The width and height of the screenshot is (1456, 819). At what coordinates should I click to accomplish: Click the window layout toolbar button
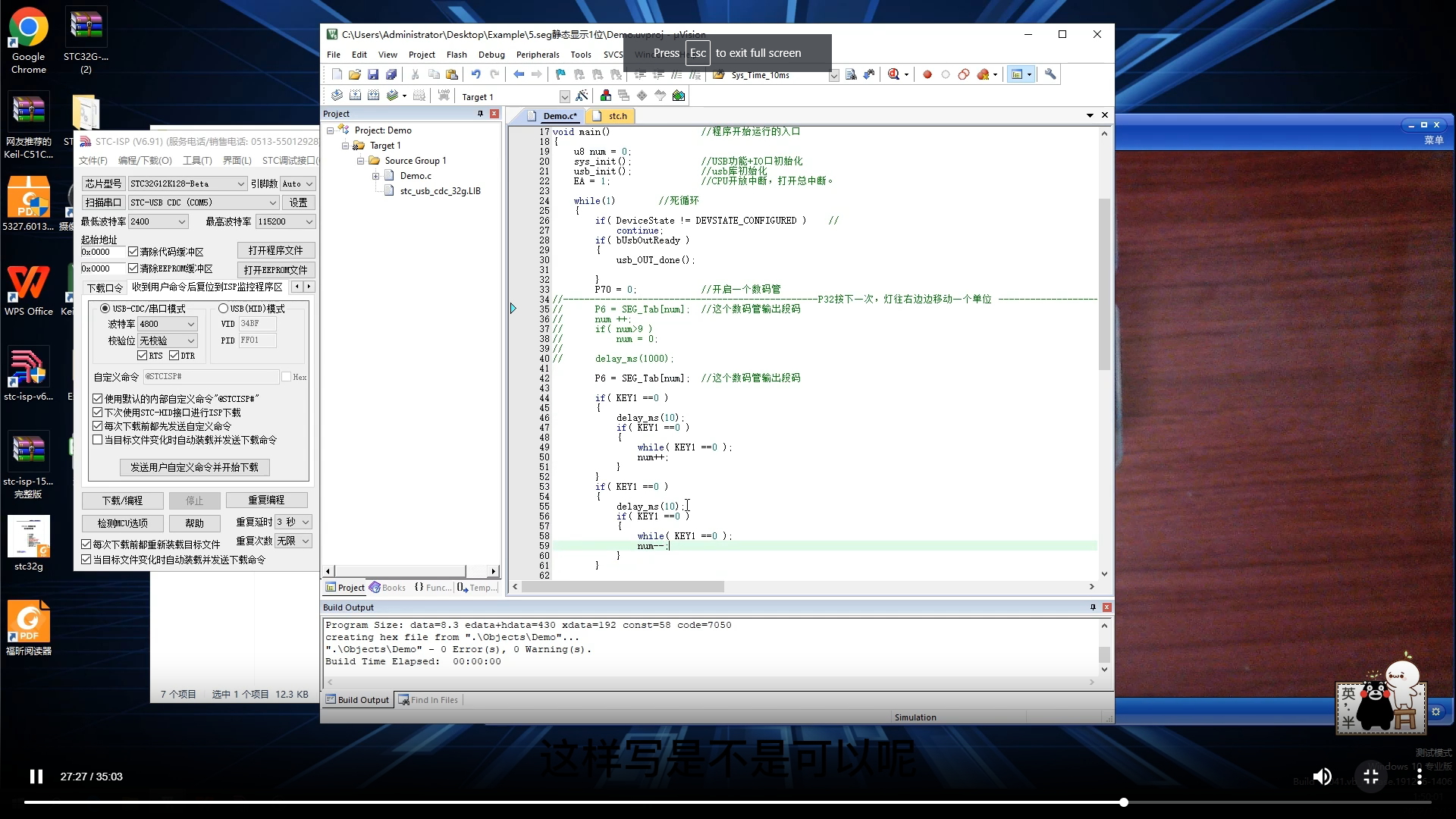click(1021, 74)
